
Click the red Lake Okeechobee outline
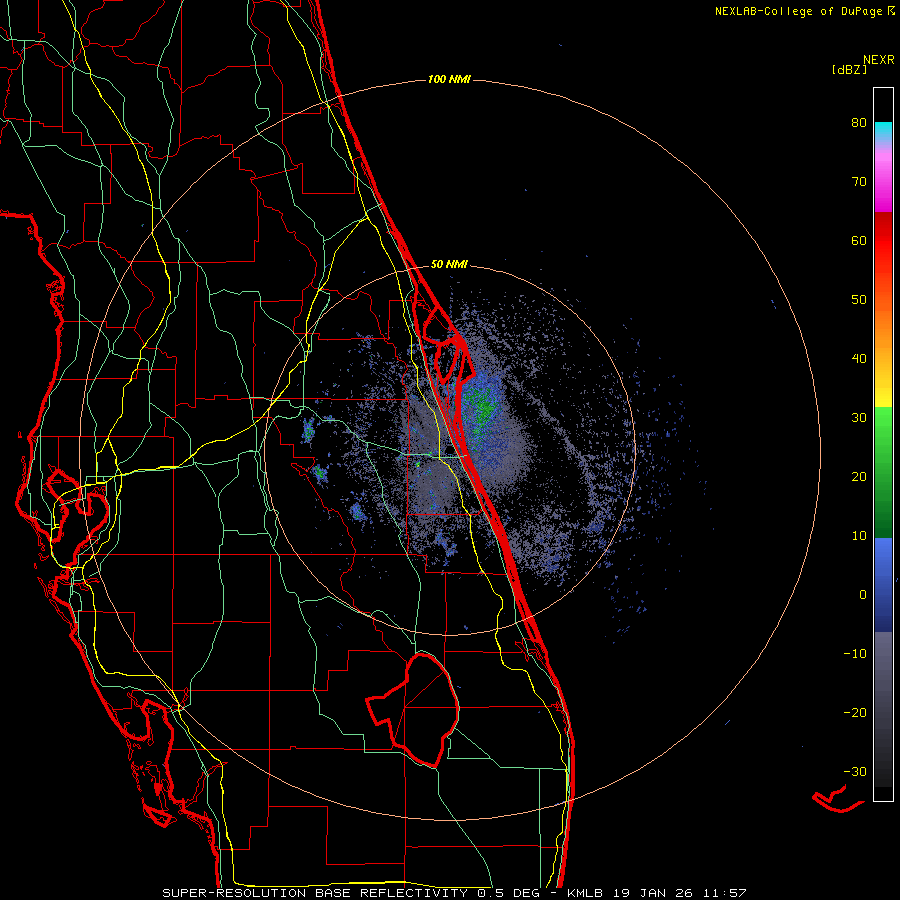(x=414, y=710)
